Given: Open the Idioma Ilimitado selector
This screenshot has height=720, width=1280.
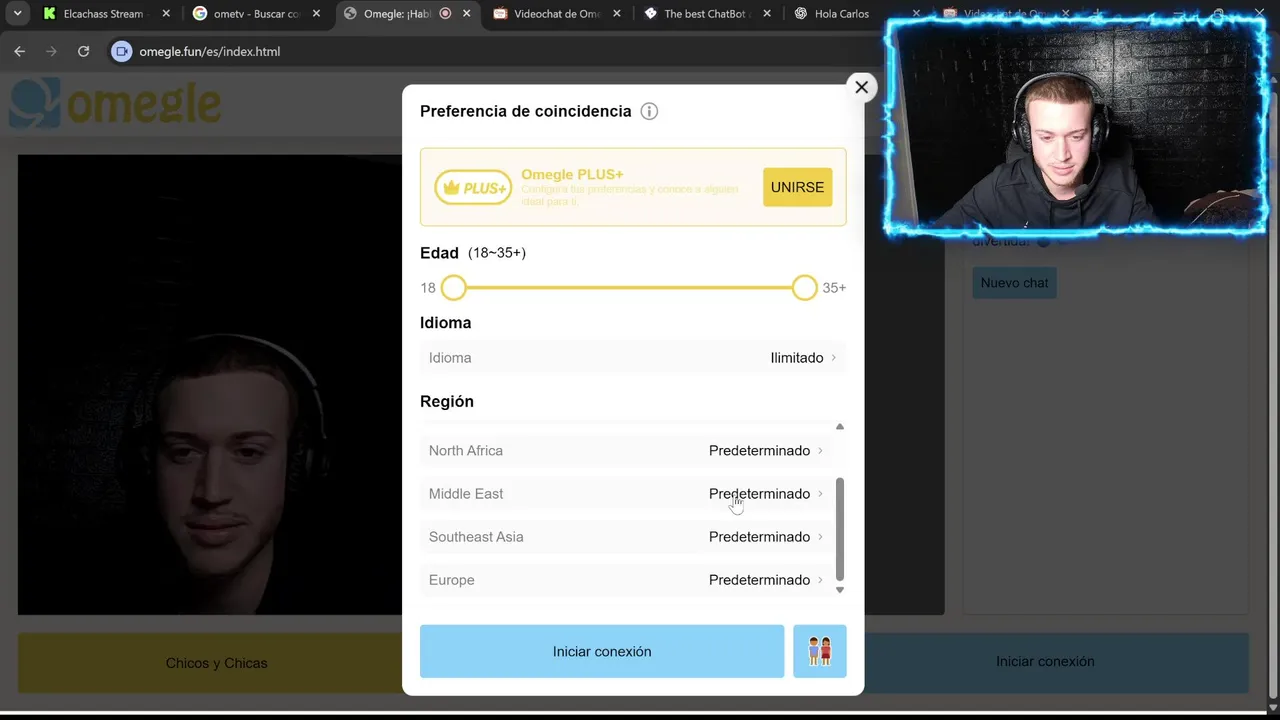Looking at the screenshot, I should click(633, 358).
